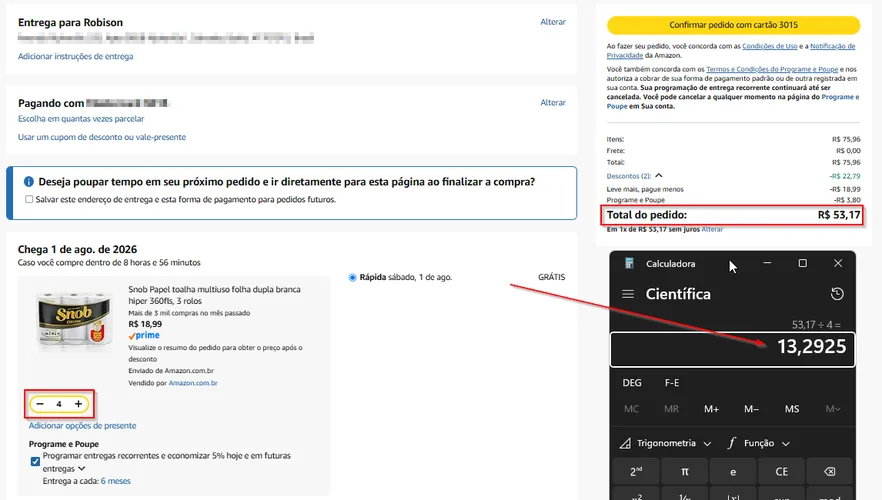Click the prime badge under product price
Image resolution: width=882 pixels, height=500 pixels.
(144, 335)
